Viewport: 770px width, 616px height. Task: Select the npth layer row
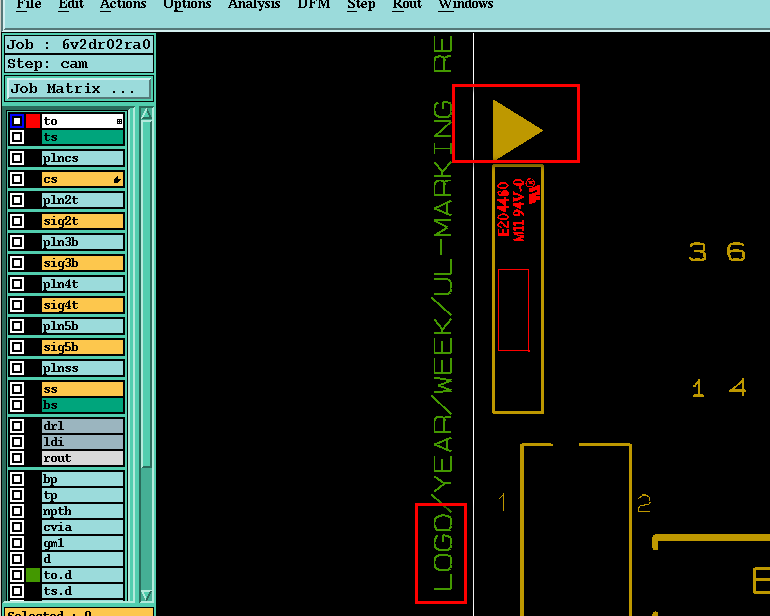pyautogui.click(x=82, y=511)
